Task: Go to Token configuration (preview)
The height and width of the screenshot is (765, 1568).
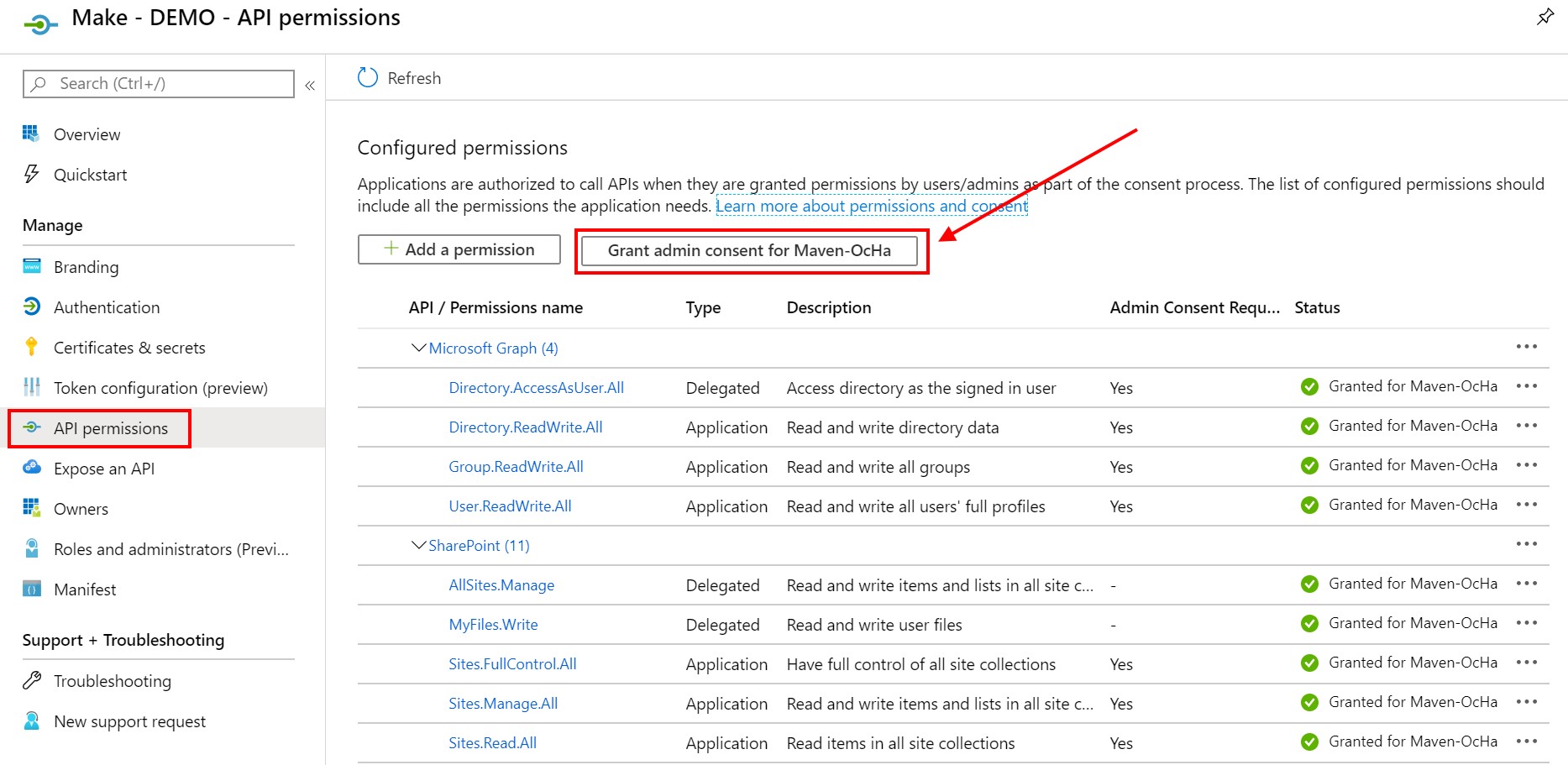Action: coord(160,388)
